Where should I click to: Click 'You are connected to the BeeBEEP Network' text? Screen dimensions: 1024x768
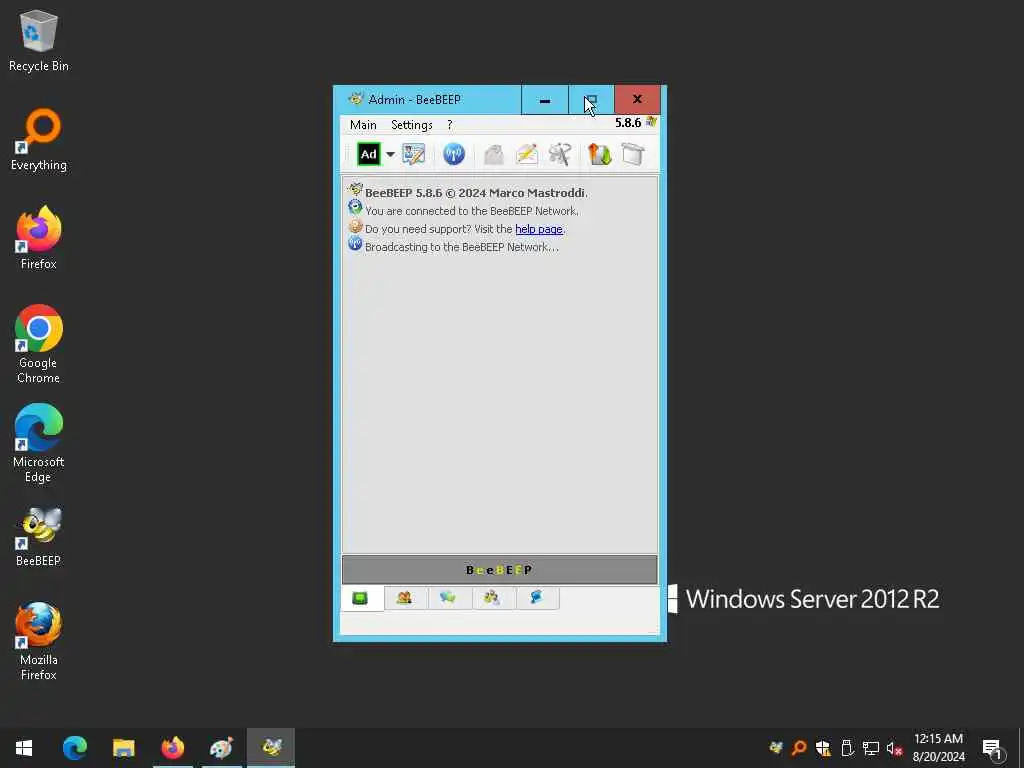point(472,211)
